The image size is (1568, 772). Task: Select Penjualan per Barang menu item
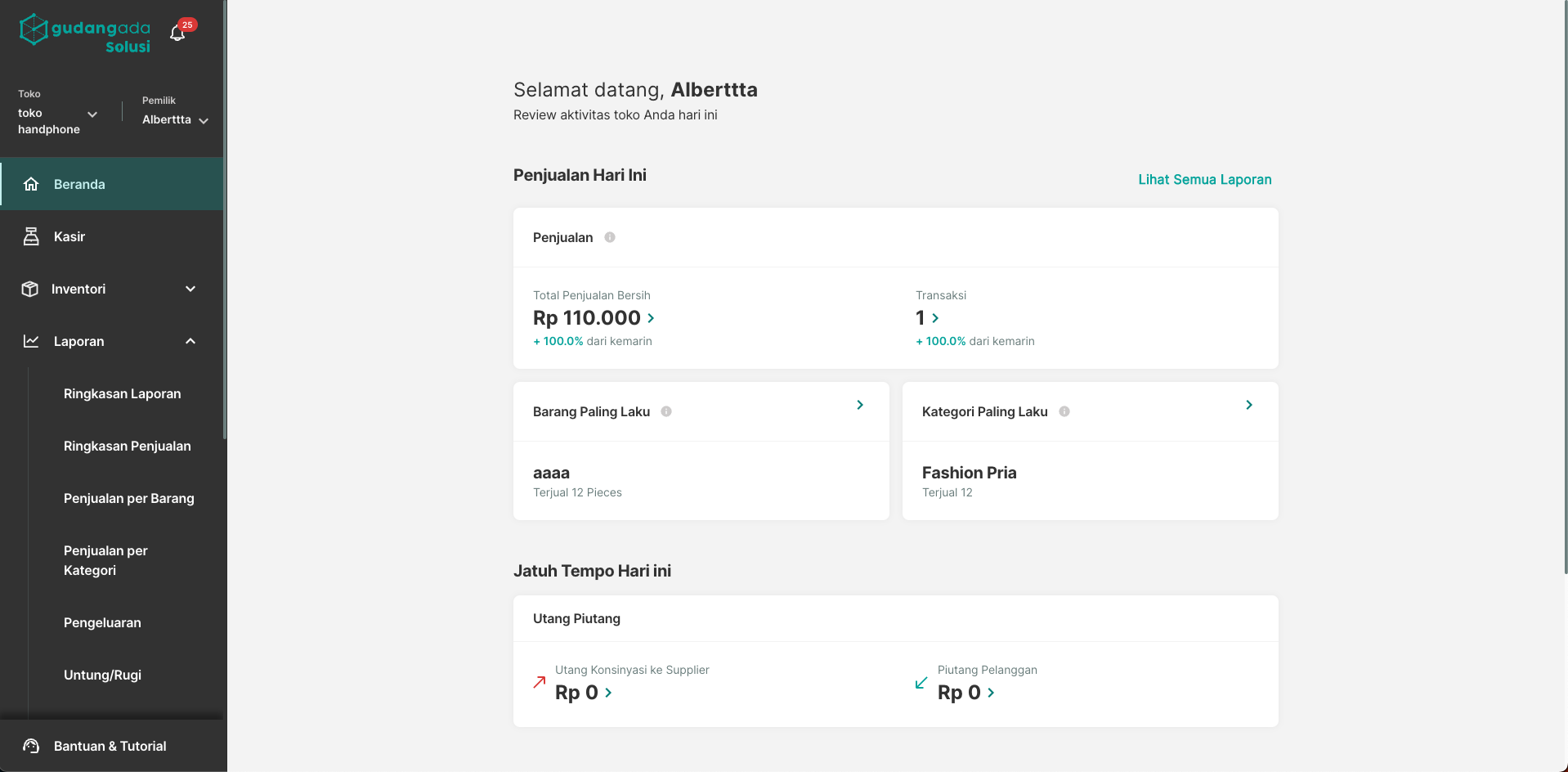pos(129,498)
